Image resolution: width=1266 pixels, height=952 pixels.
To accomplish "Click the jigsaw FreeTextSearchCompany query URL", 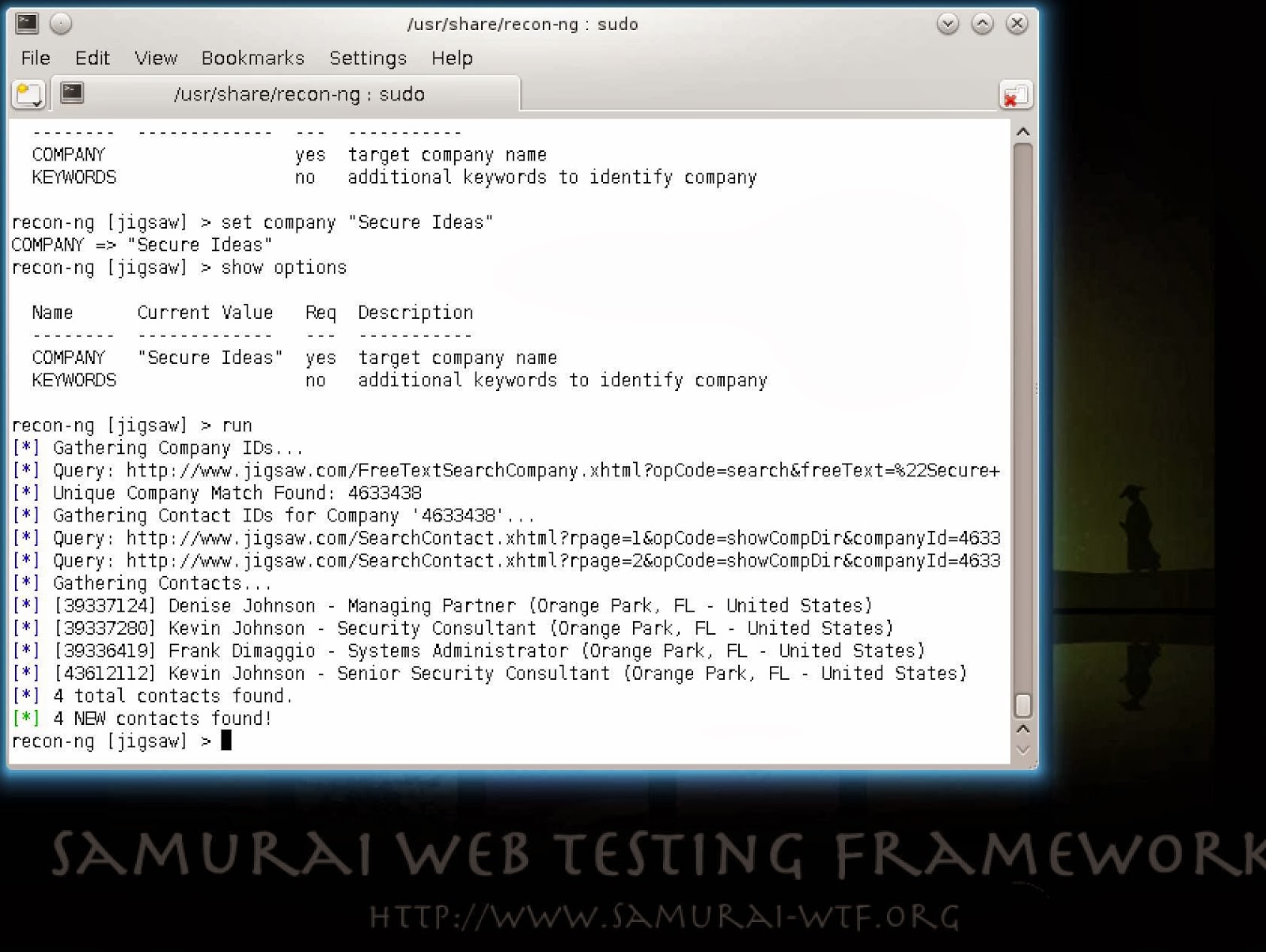I will pos(562,471).
